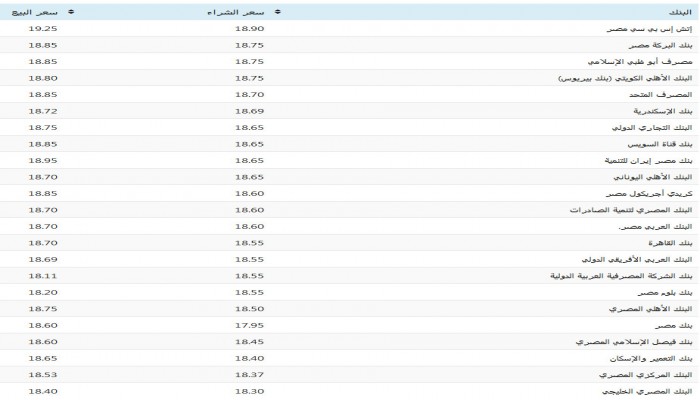The width and height of the screenshot is (700, 400).
Task: Select buy price 18.40 for بنك التعمير والإسكان
Action: click(250, 358)
